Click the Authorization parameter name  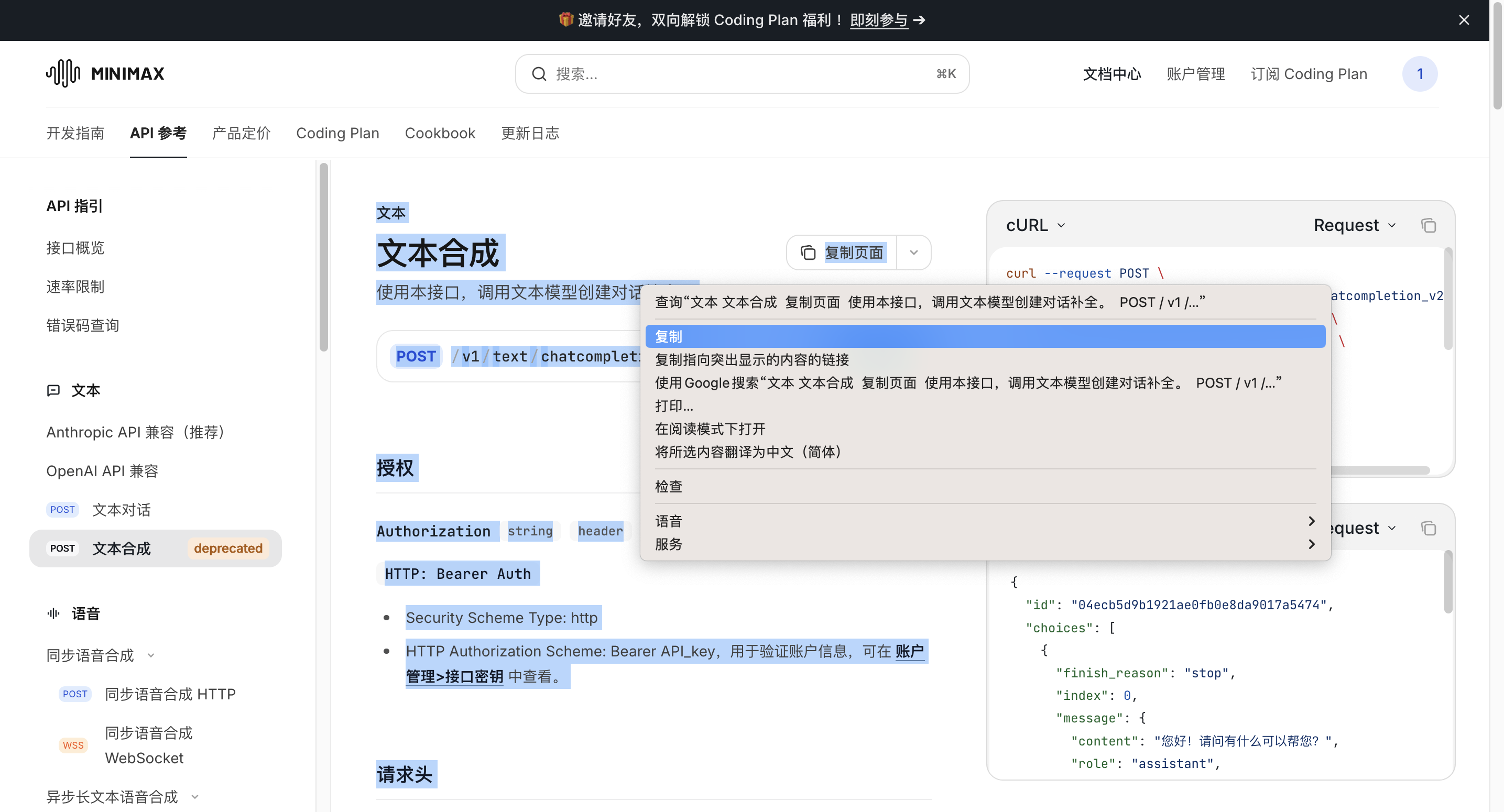[433, 531]
